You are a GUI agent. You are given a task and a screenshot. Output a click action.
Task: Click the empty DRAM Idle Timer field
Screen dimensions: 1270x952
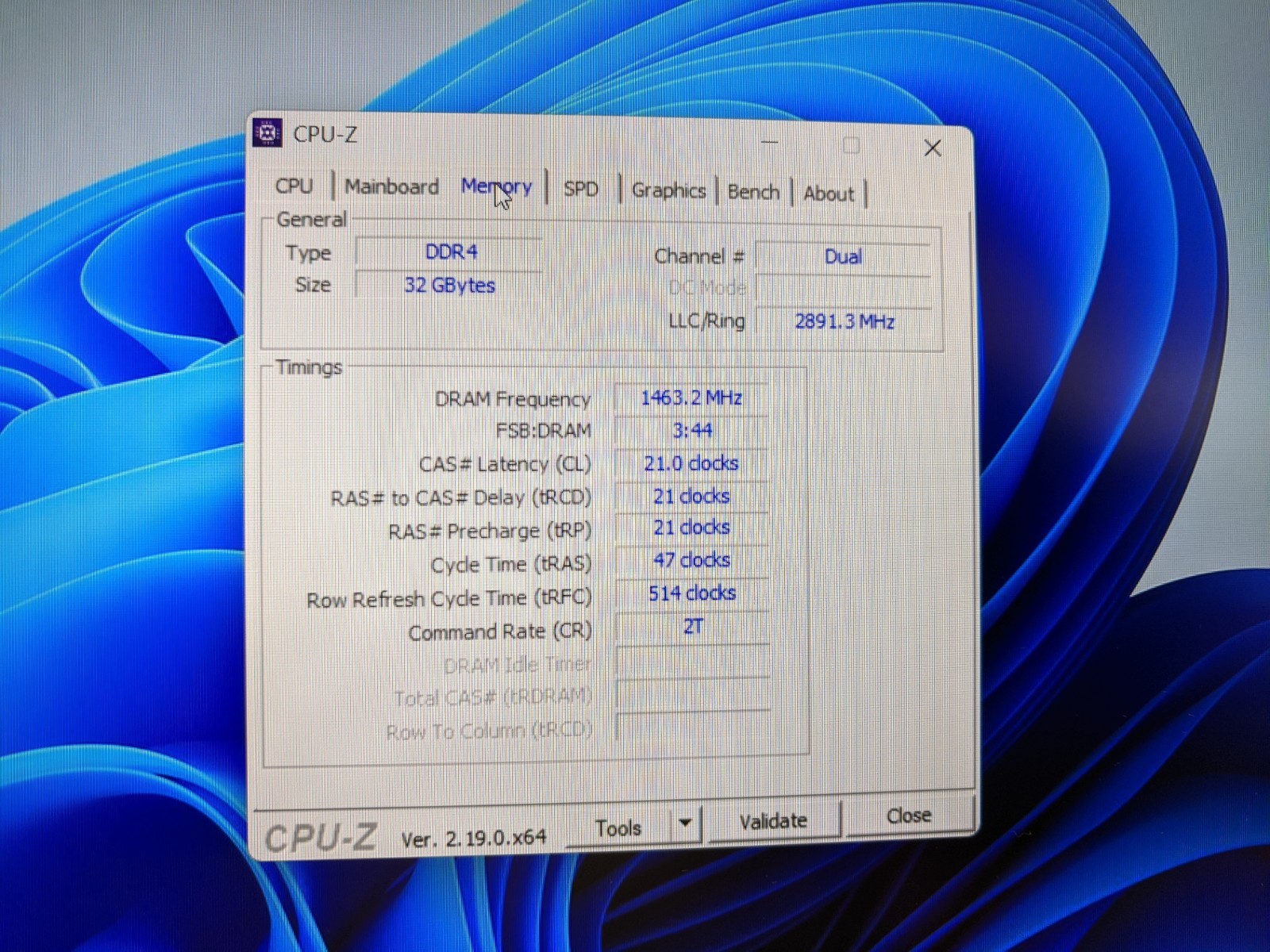click(x=693, y=660)
